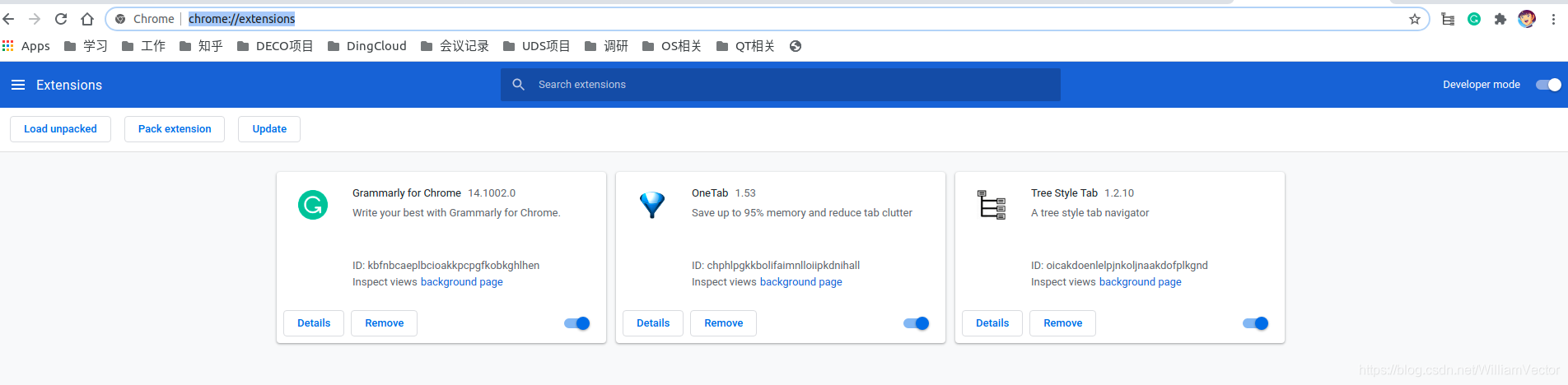Open the browser home page icon
Screen dimensions: 1568x385
pyautogui.click(x=87, y=19)
